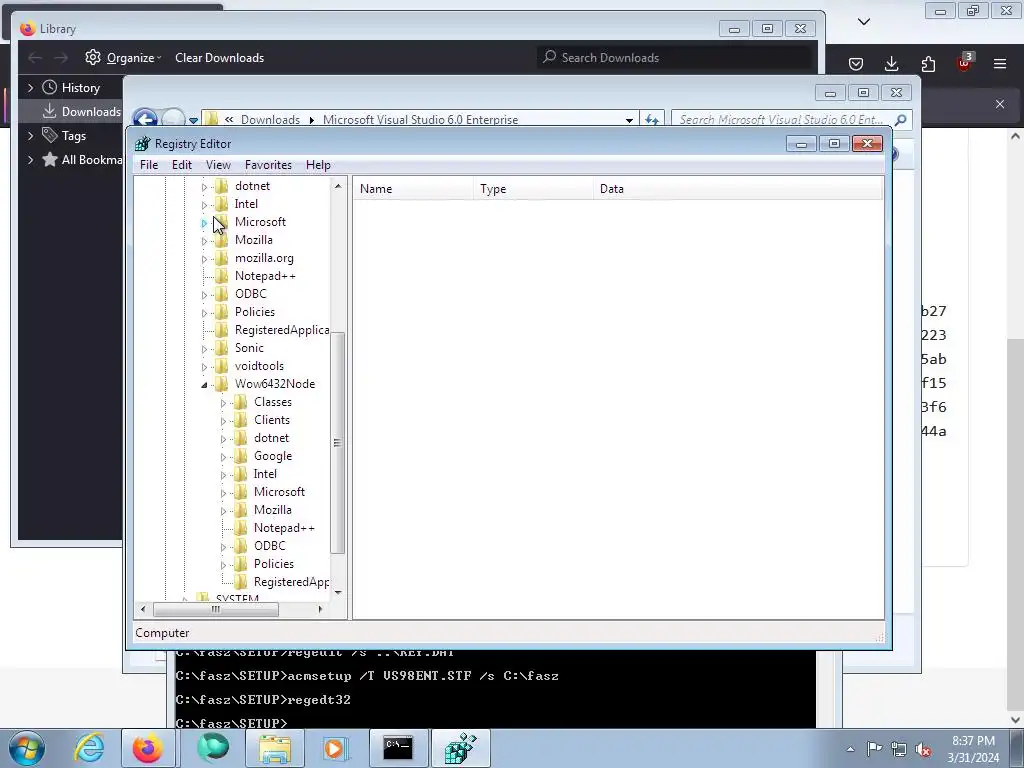The height and width of the screenshot is (768, 1024).
Task: Expand the top-level Microsoft key arrow
Action: tap(204, 223)
